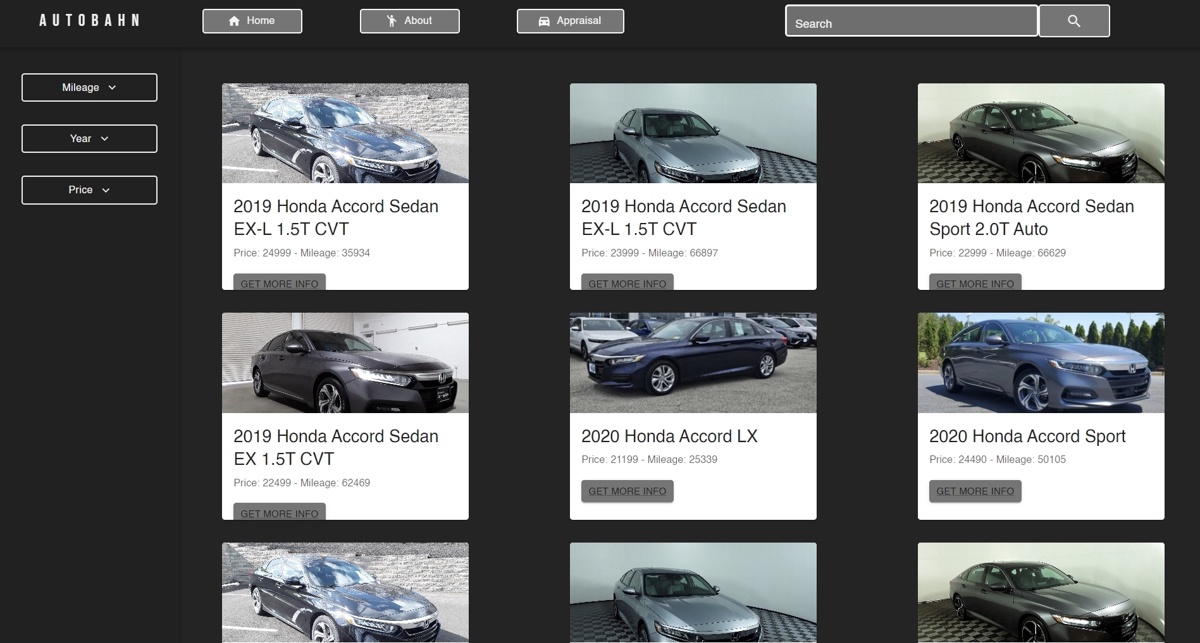Select title '2020 Honda Accord LX'
This screenshot has height=643, width=1200.
click(x=669, y=437)
